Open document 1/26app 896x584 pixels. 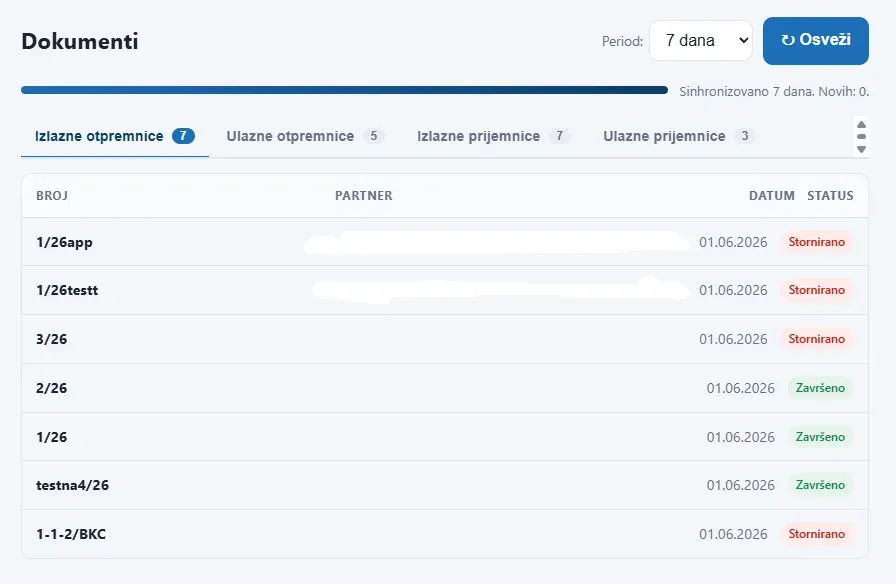tap(445, 242)
